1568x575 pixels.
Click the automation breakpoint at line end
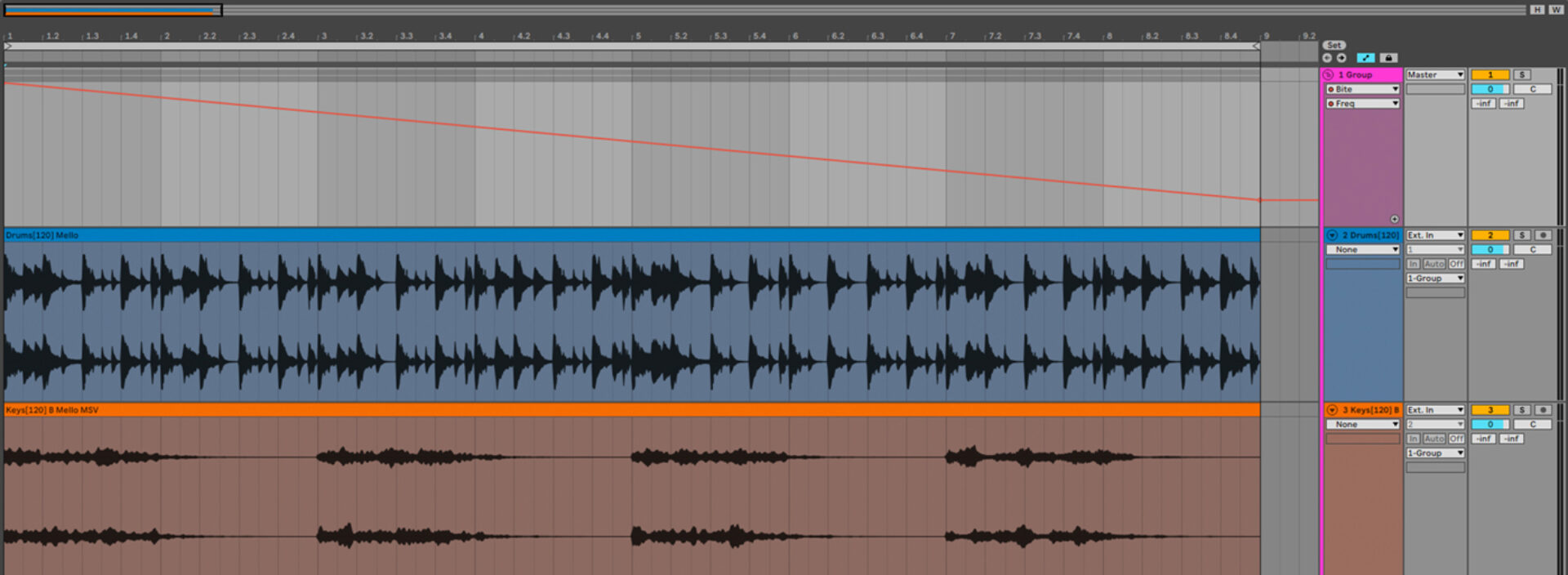pos(1260,199)
